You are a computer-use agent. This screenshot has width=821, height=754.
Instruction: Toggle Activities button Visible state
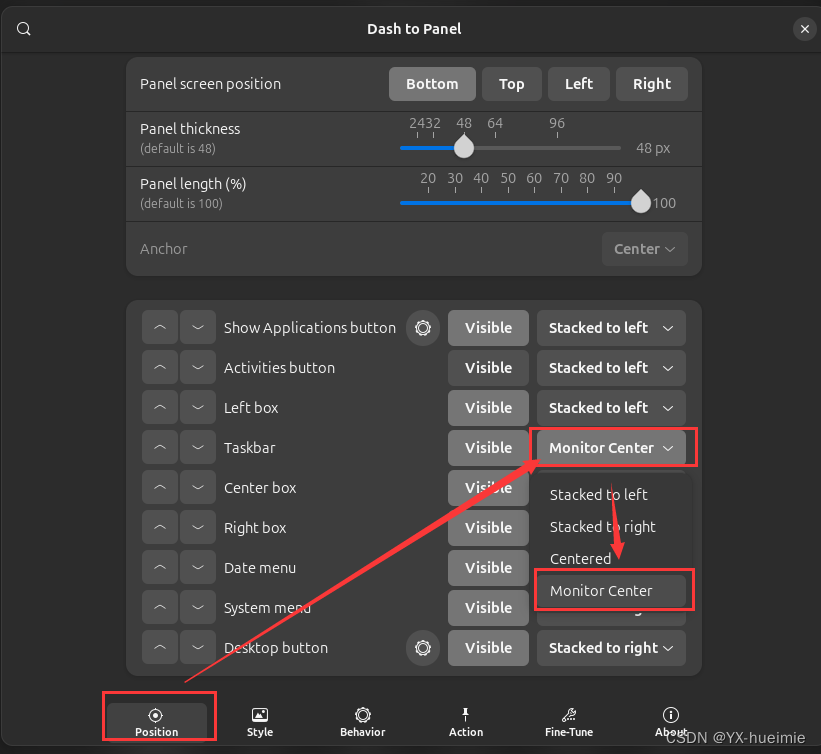coord(488,368)
